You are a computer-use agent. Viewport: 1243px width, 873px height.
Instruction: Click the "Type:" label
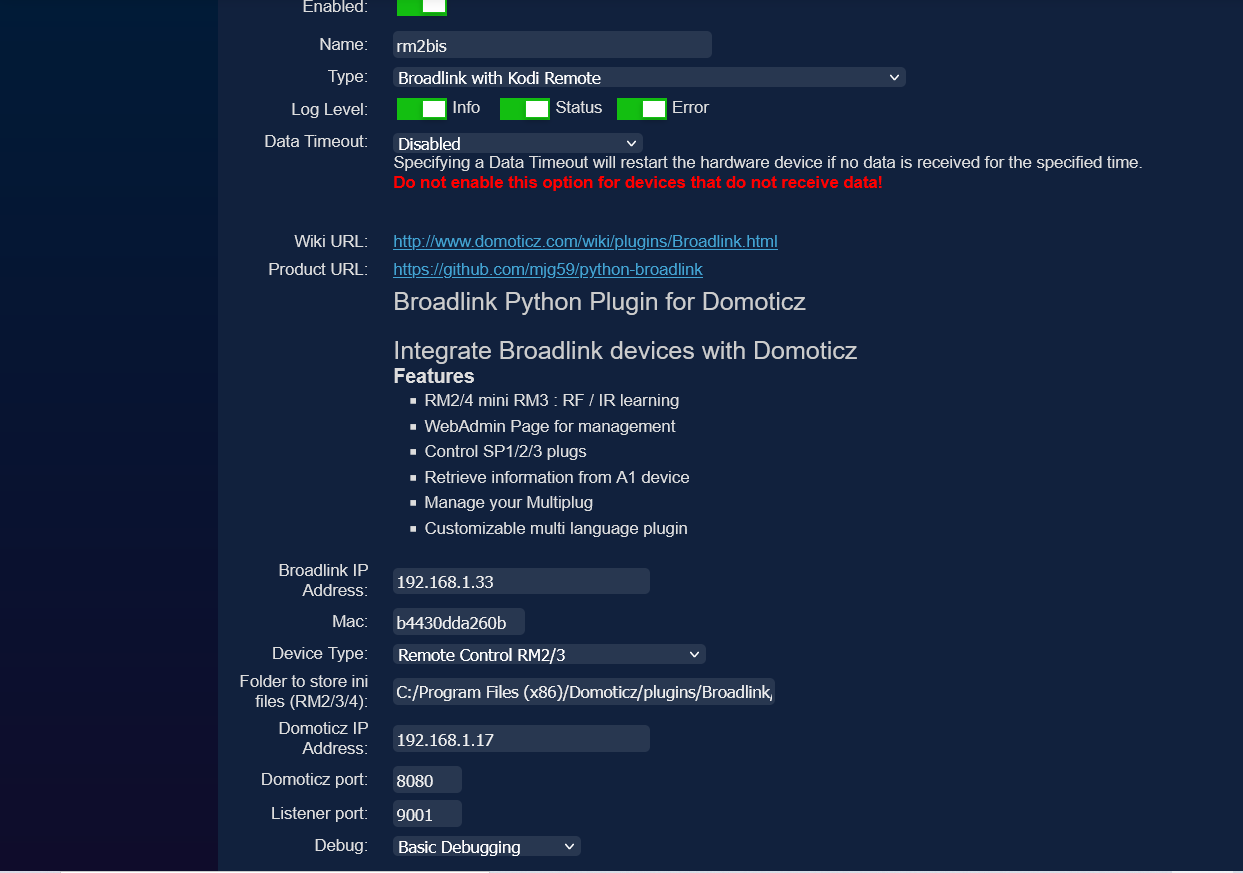348,76
